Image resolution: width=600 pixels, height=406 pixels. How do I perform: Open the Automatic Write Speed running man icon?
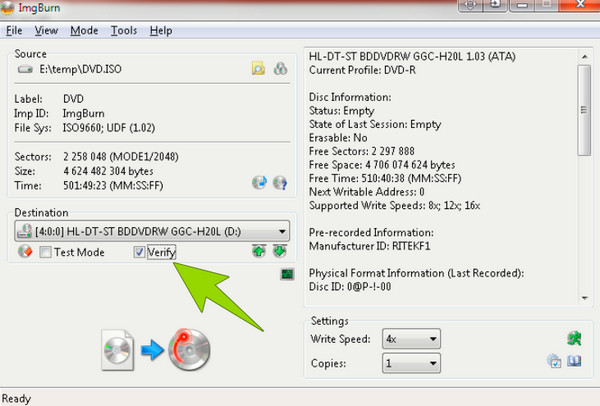coord(574,339)
